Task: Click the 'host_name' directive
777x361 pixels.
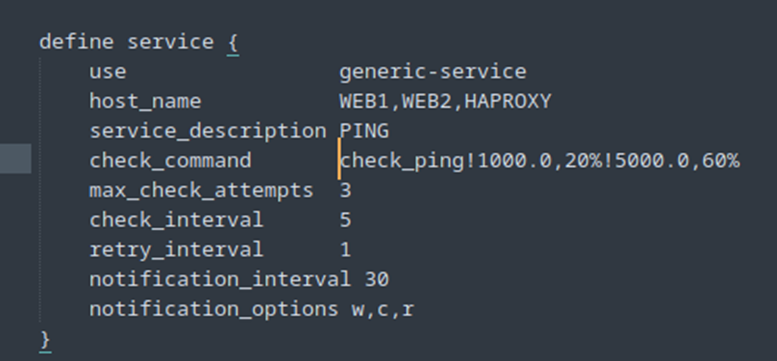Action: coord(145,102)
